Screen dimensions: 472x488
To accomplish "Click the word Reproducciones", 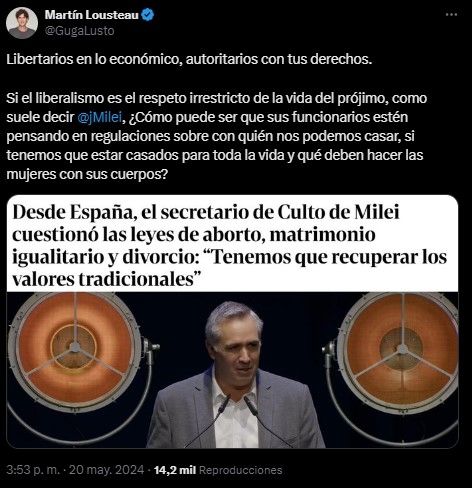I will (x=241, y=470).
